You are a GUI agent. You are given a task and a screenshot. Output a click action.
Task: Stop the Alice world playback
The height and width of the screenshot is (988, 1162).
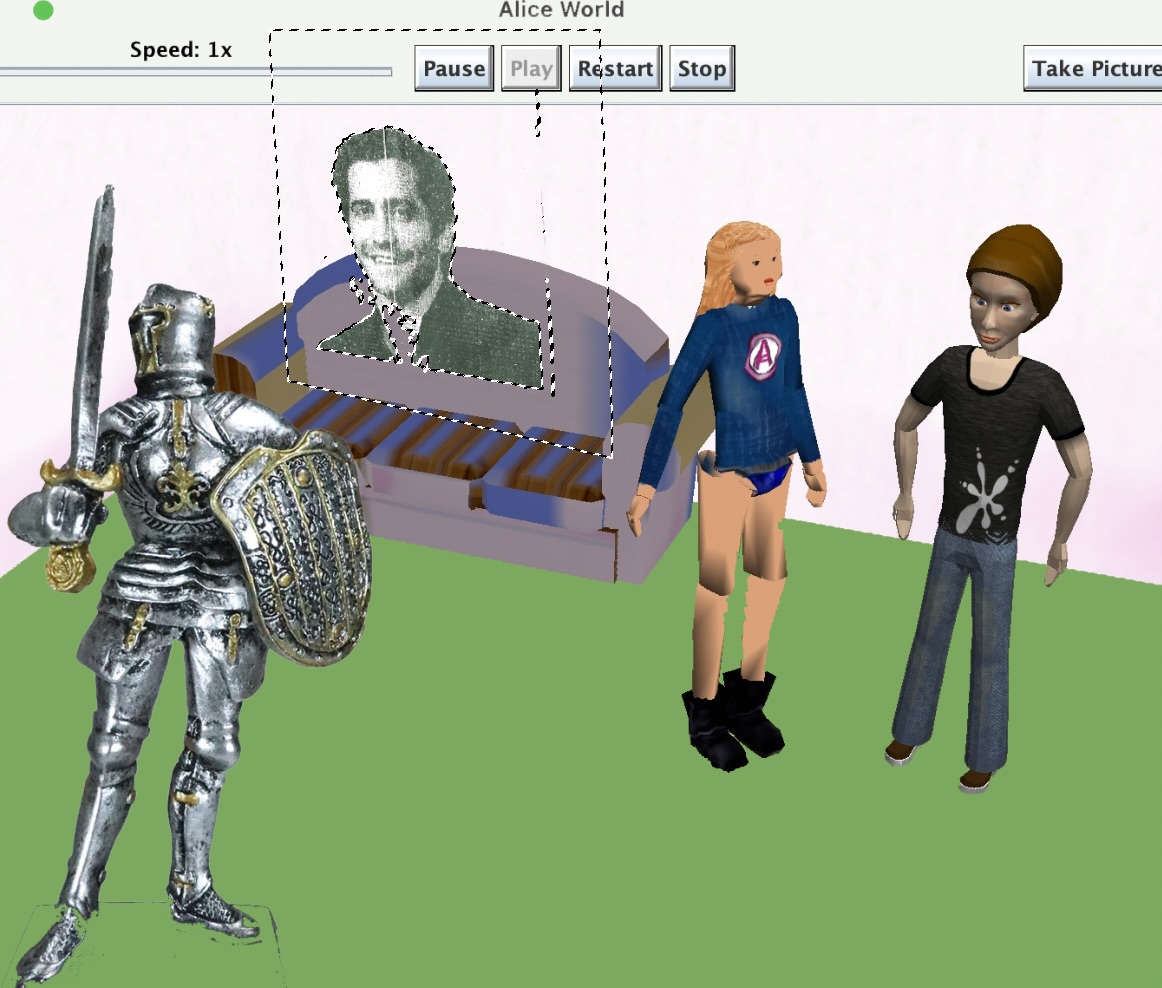(701, 69)
